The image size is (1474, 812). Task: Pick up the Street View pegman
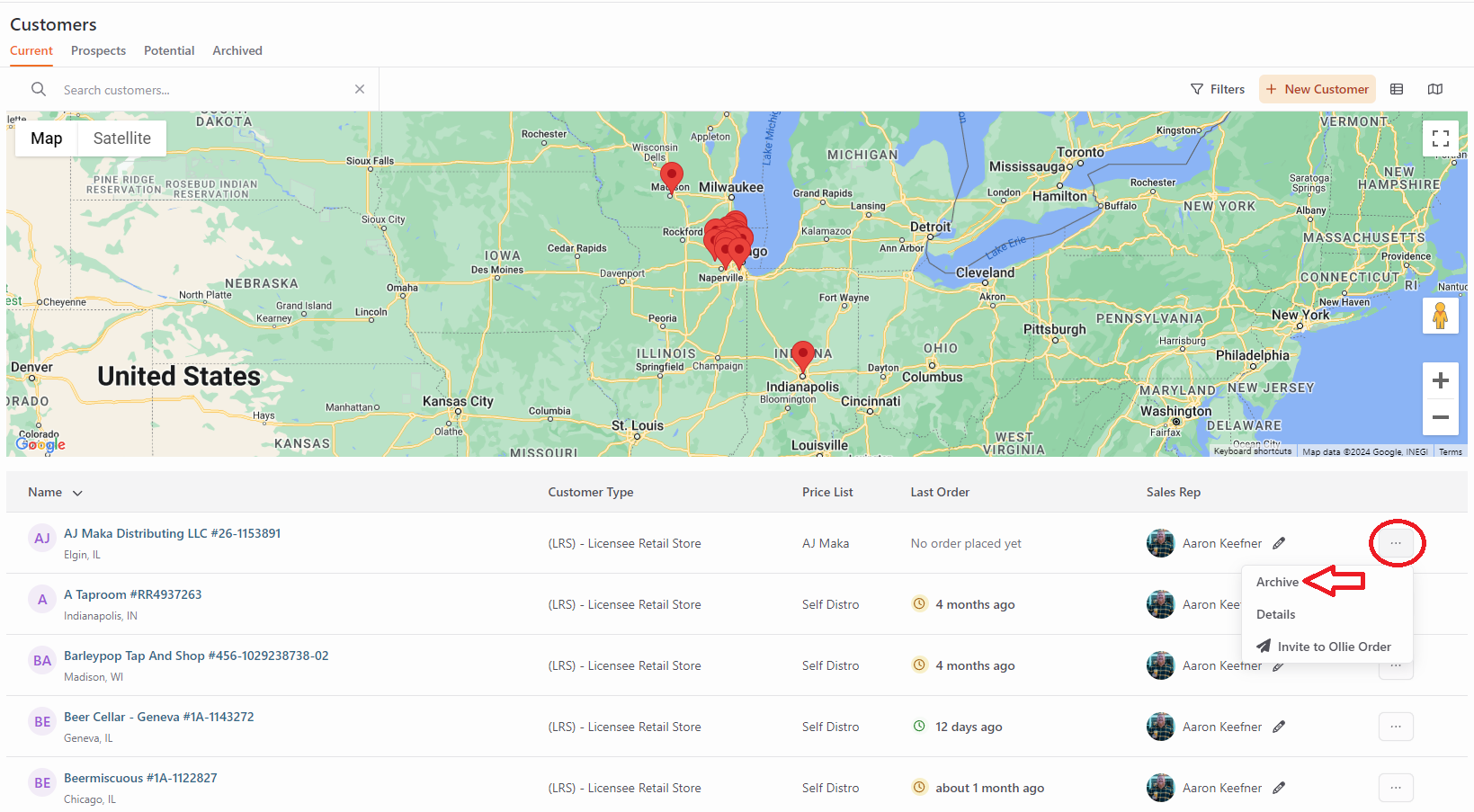(x=1441, y=316)
